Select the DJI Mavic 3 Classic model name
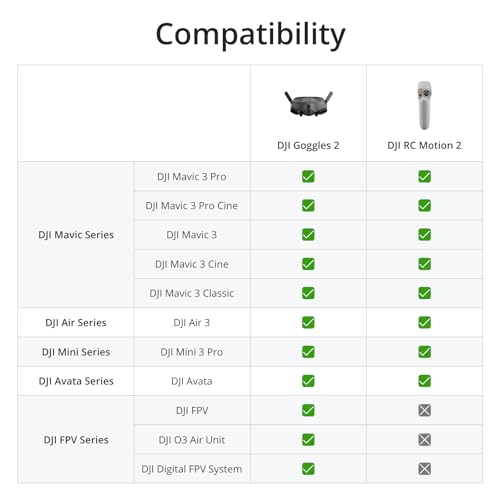This screenshot has height=500, width=500. [192, 293]
